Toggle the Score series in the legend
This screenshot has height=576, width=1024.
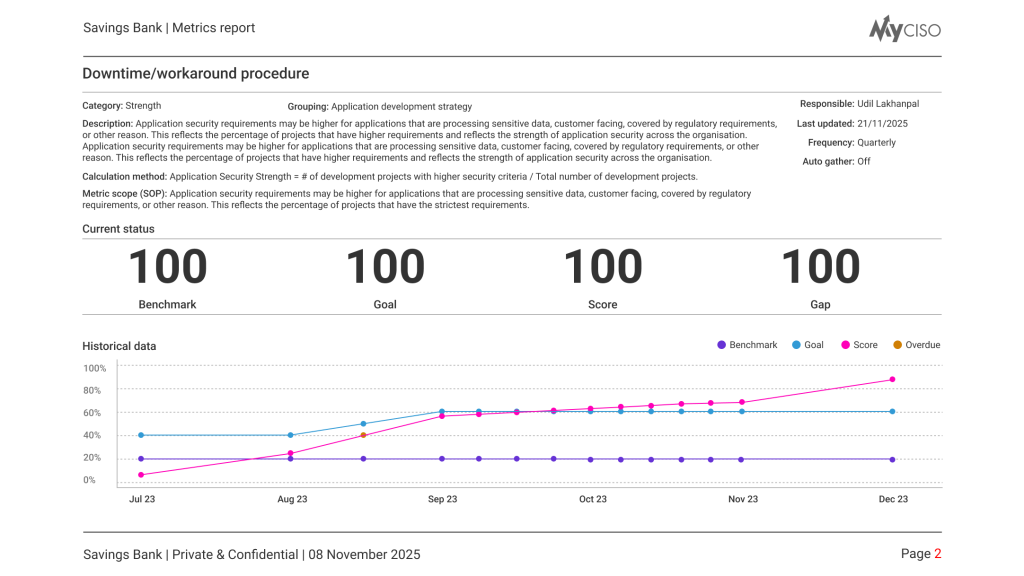(x=861, y=344)
